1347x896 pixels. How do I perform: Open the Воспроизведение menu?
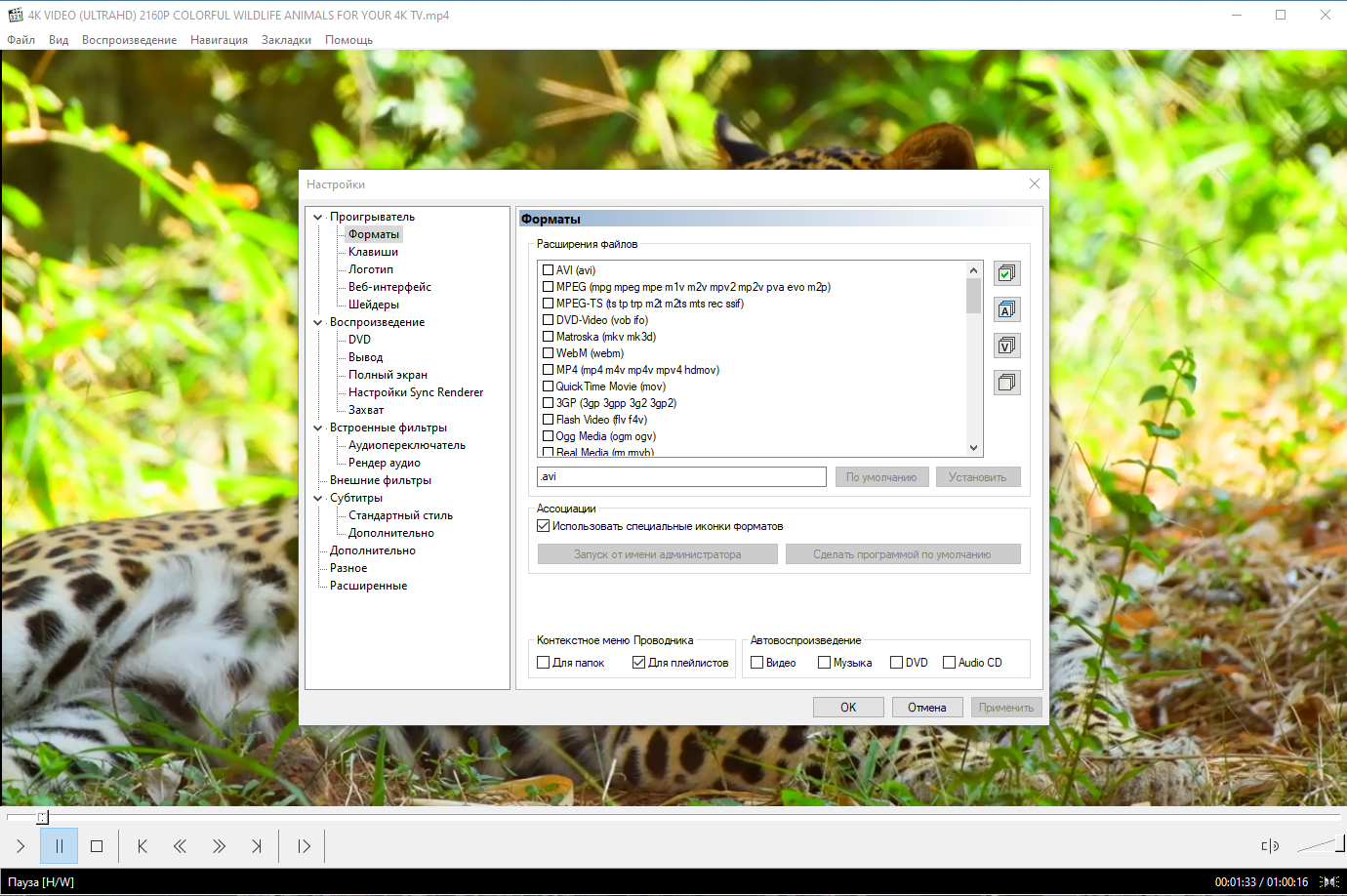[x=129, y=40]
